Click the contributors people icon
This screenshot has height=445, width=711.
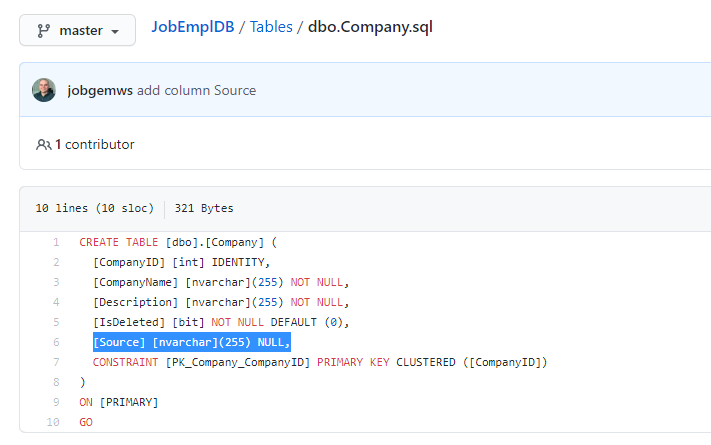(44, 145)
